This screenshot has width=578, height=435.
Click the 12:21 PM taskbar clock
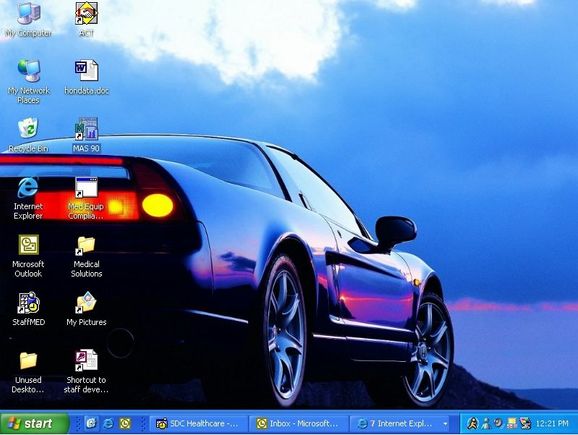(x=552, y=424)
